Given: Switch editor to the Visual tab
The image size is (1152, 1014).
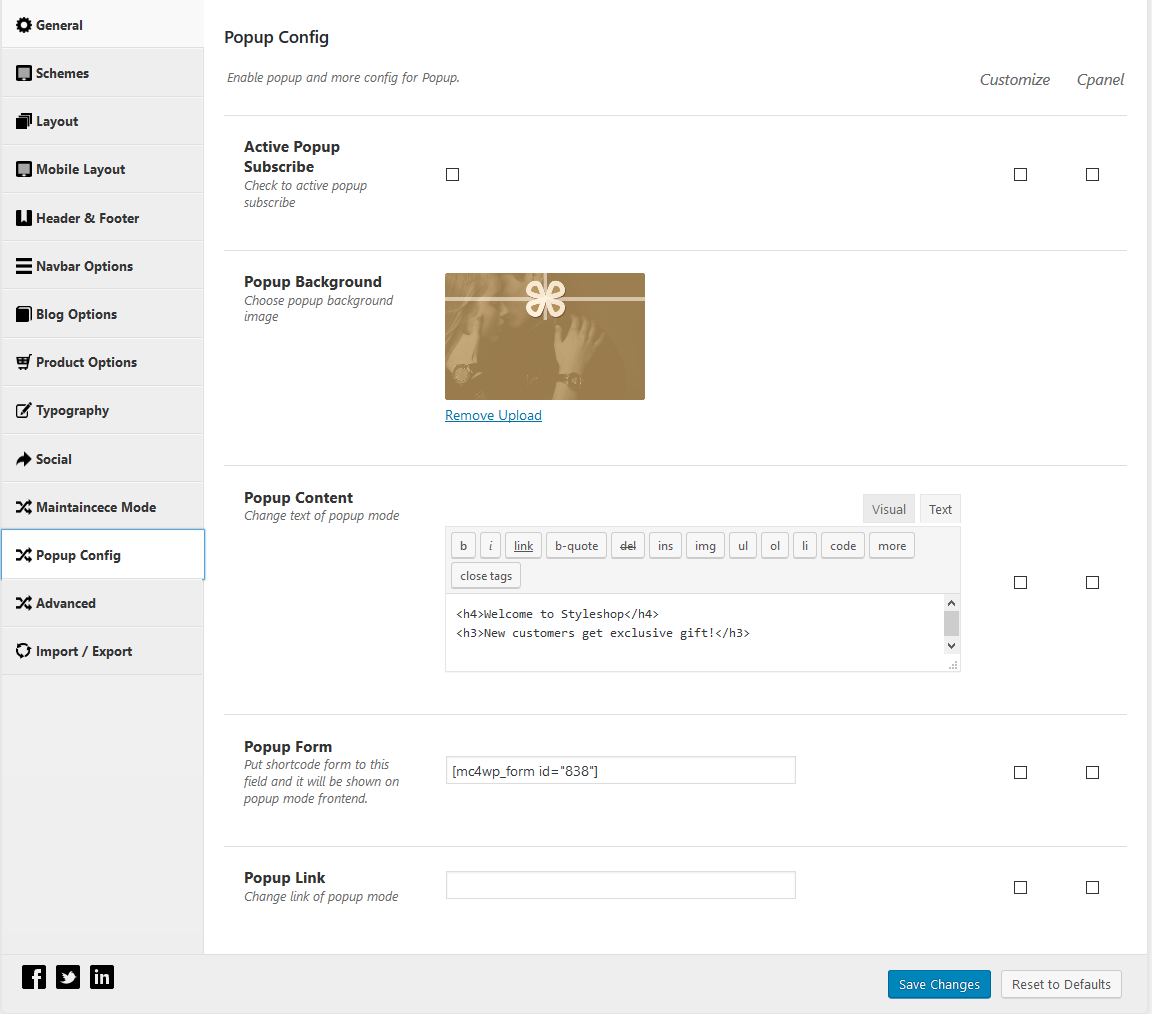Looking at the screenshot, I should pos(889,509).
